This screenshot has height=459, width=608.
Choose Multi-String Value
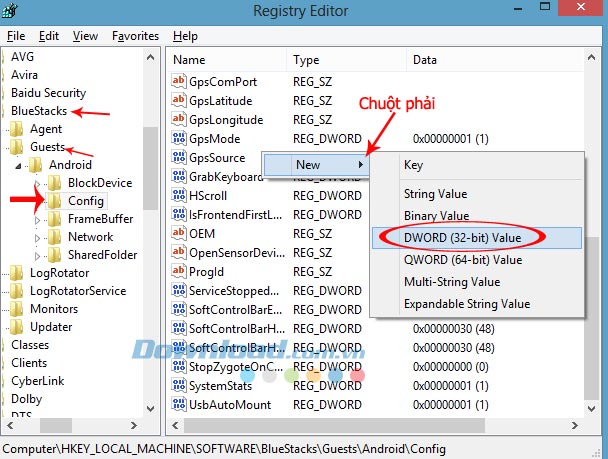(477, 282)
